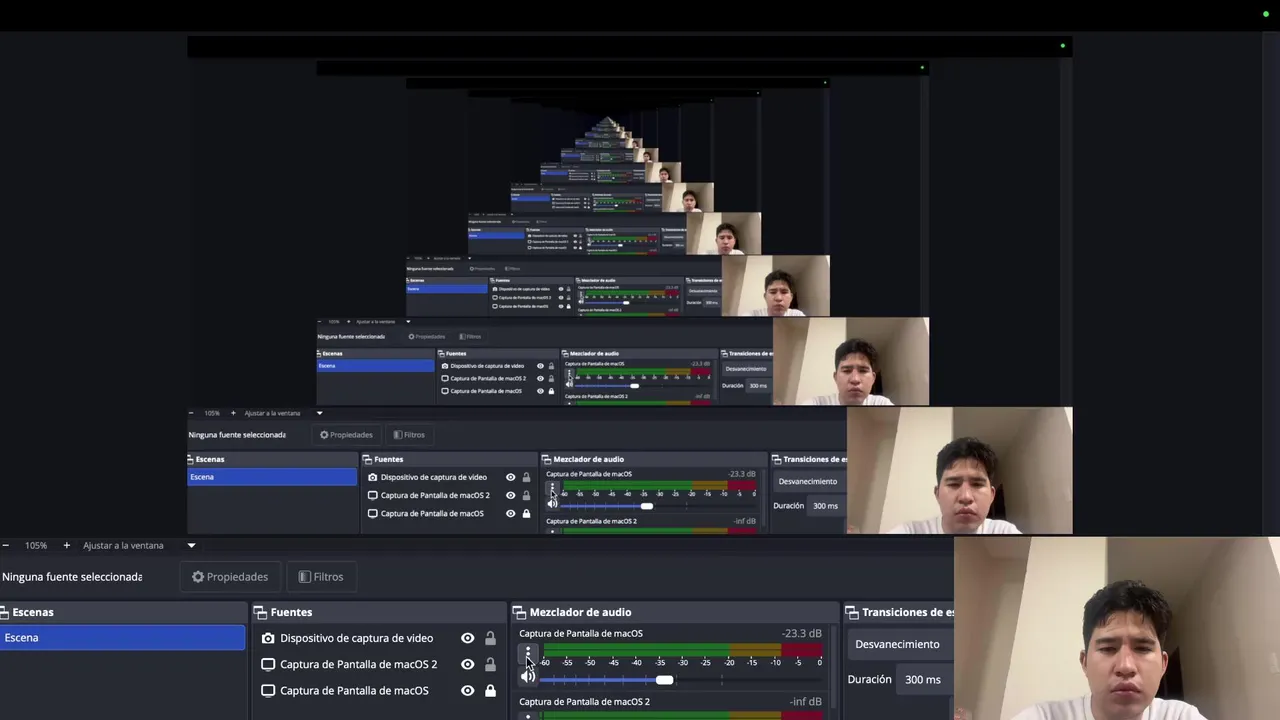Screen dimensions: 1280x720
Task: Click the camera icon of Dispositivo de captura de video
Action: 268,638
